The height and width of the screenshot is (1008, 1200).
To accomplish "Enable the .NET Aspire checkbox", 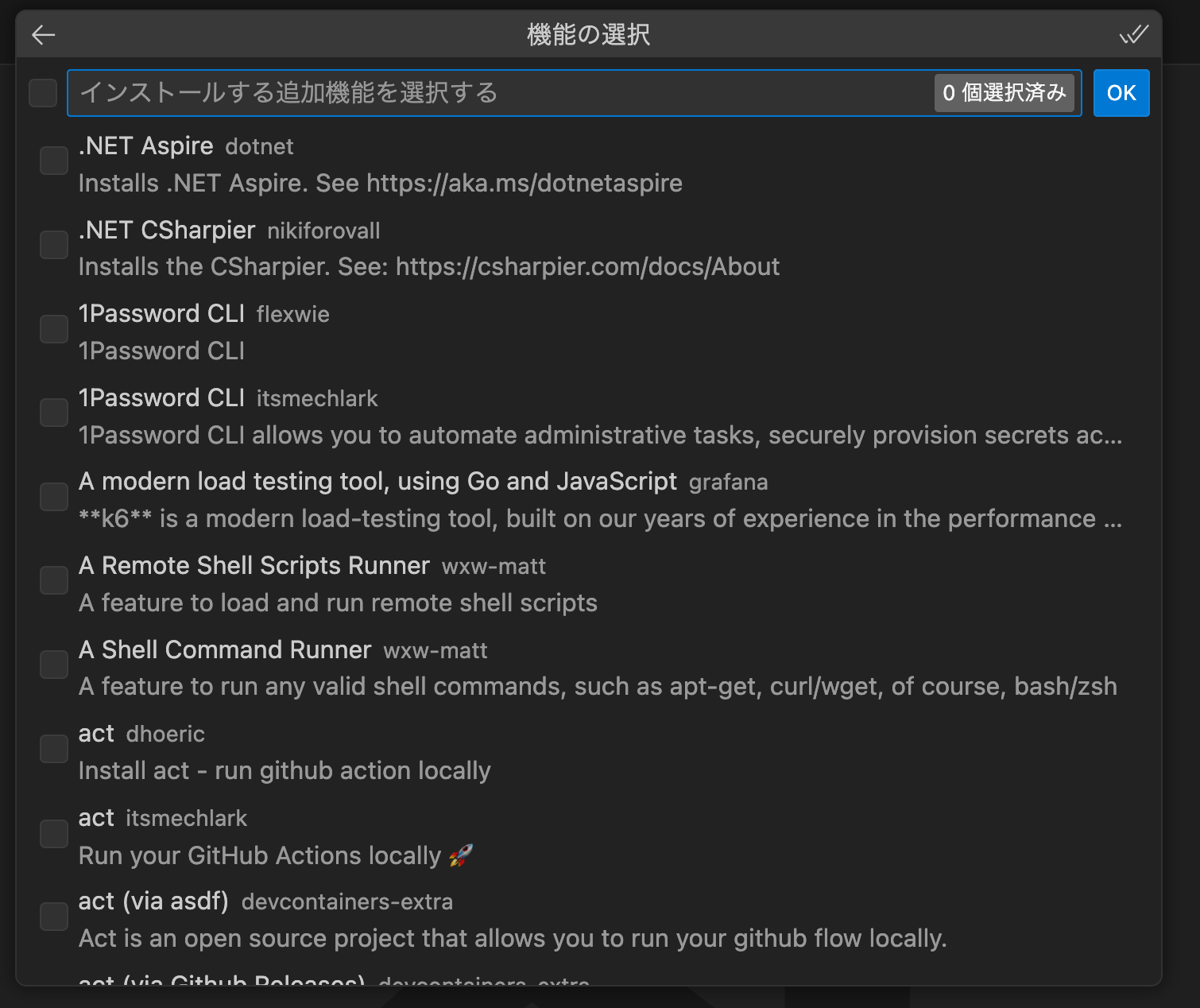I will pyautogui.click(x=54, y=161).
